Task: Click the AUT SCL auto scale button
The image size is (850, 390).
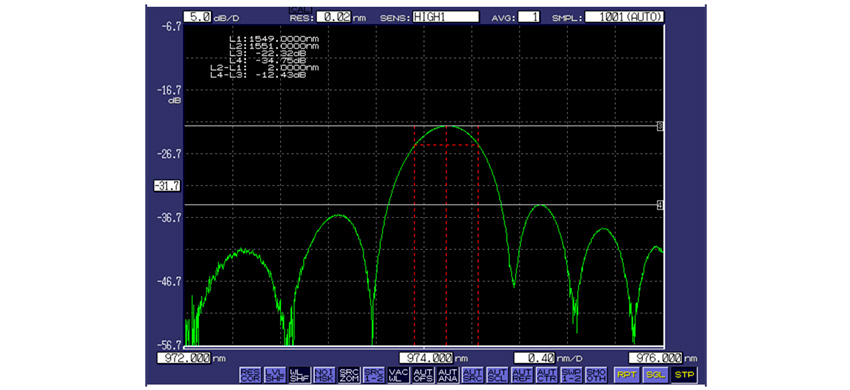Action: click(498, 375)
